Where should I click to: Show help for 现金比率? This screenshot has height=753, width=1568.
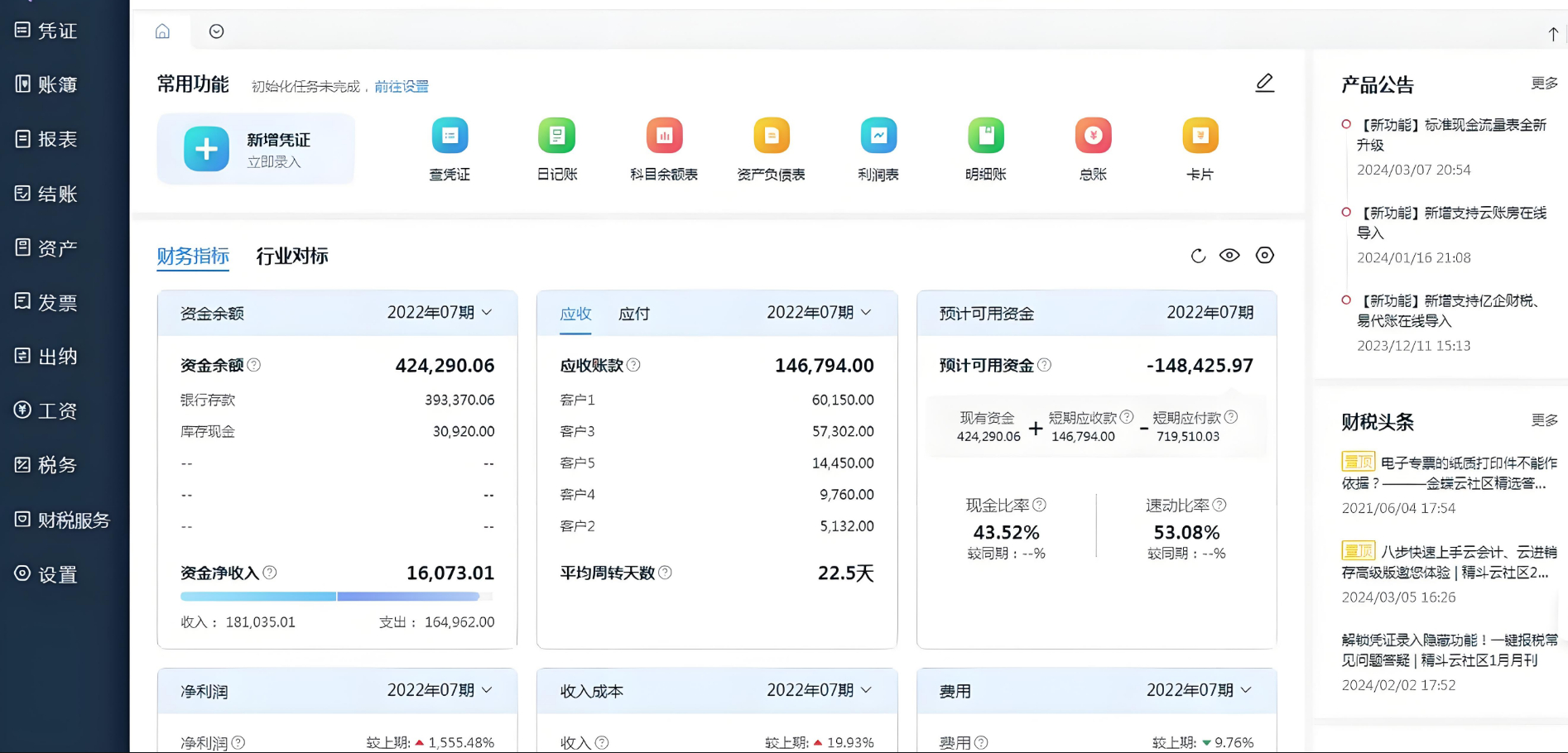1040,505
